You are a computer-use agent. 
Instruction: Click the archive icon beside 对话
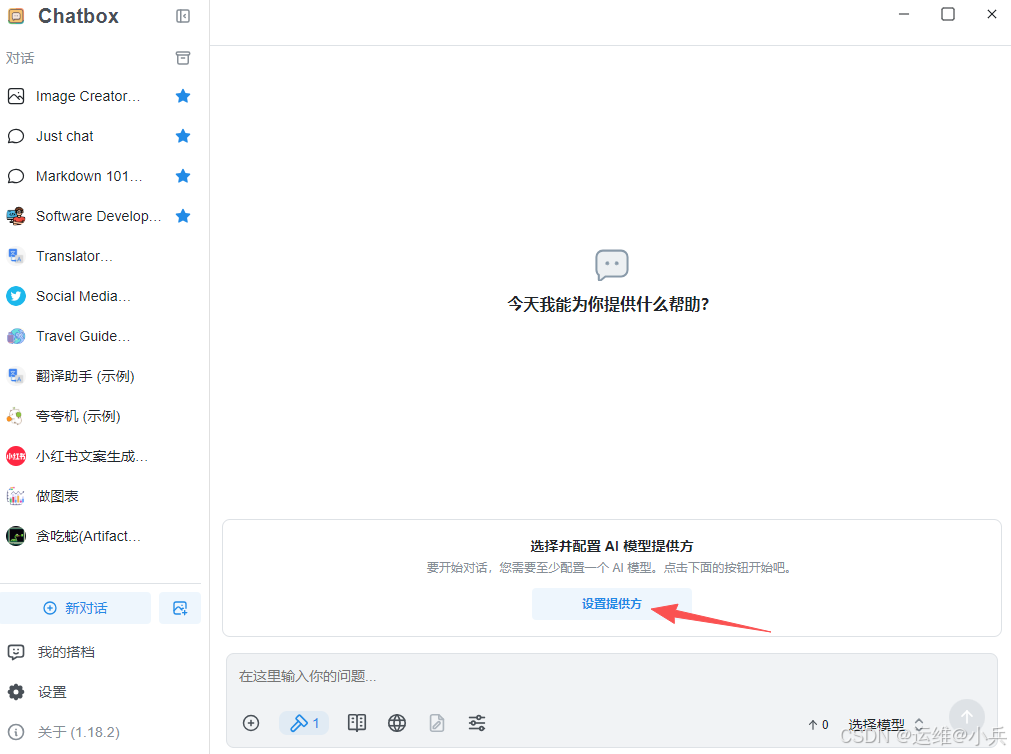pos(183,58)
